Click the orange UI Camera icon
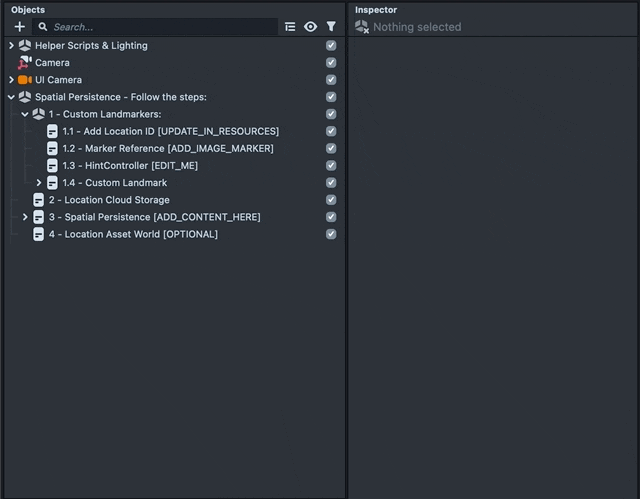 (x=25, y=80)
